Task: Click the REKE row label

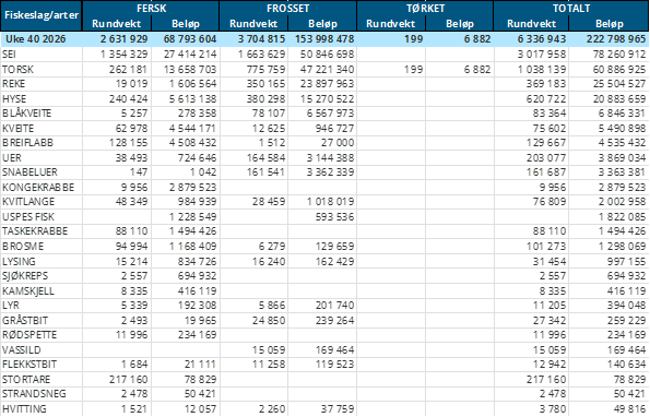Action: [14, 84]
